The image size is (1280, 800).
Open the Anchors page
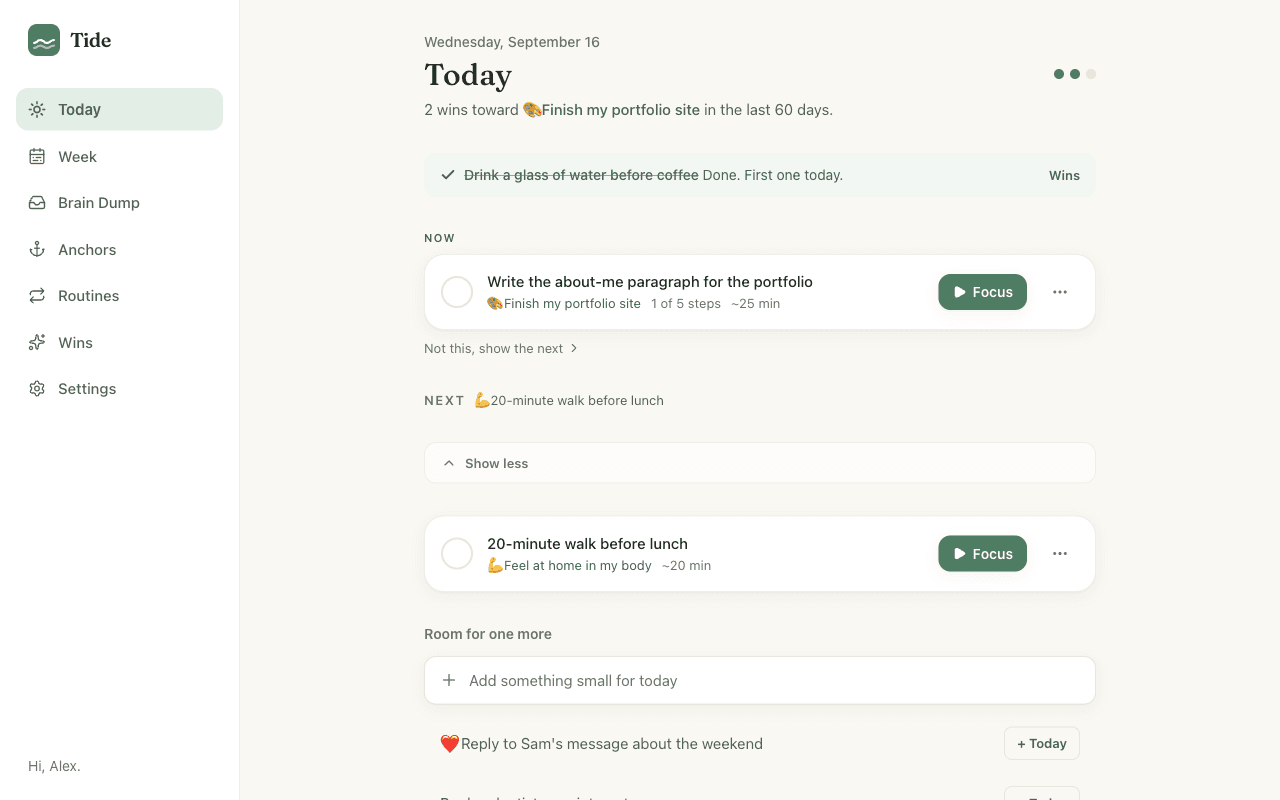pyautogui.click(x=119, y=249)
